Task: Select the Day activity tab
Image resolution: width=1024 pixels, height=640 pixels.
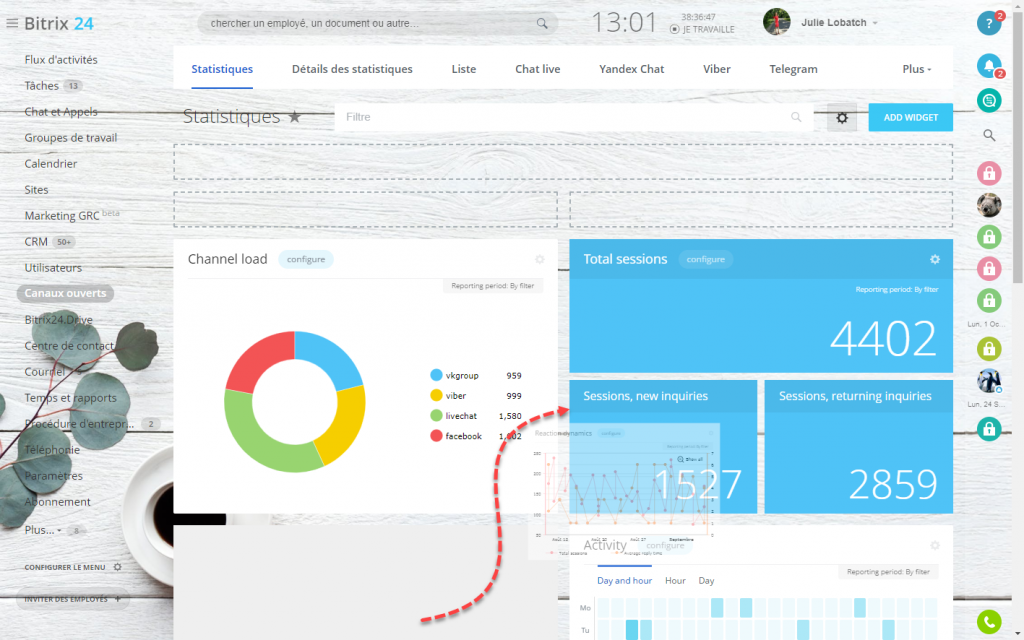Action: tap(706, 581)
